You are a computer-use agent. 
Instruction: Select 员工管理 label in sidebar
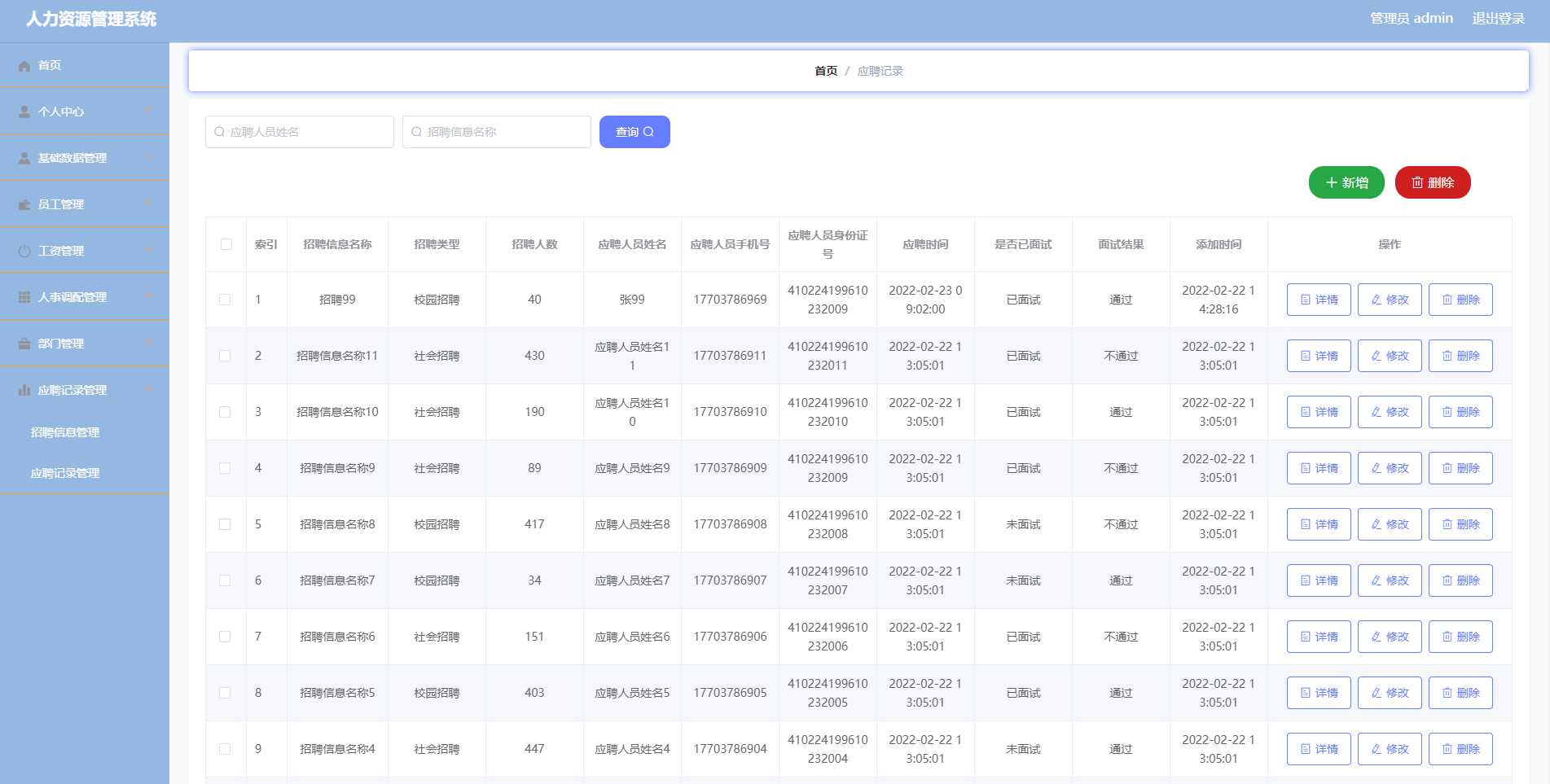[61, 205]
